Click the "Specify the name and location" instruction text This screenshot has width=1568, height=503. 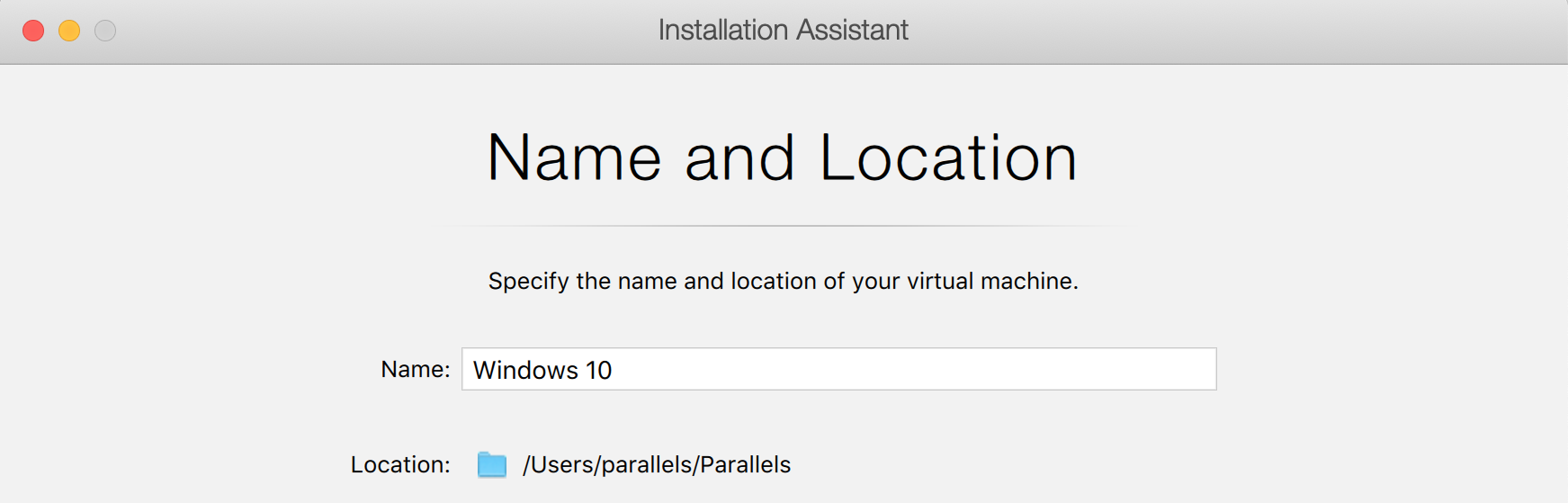pyautogui.click(x=783, y=282)
